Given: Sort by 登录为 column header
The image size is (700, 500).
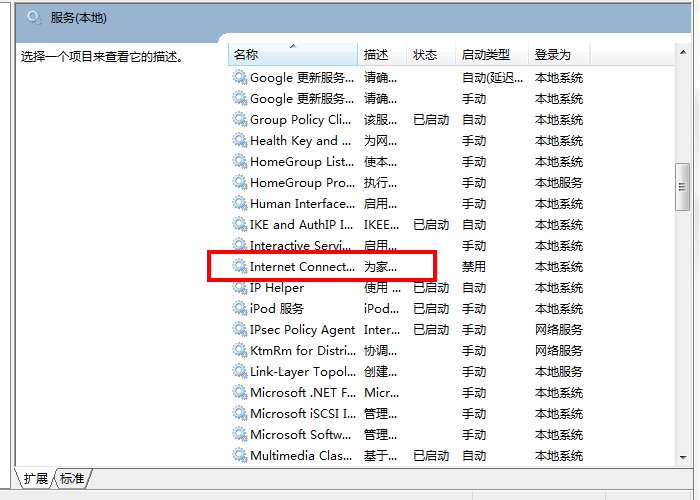Looking at the screenshot, I should coord(559,54).
